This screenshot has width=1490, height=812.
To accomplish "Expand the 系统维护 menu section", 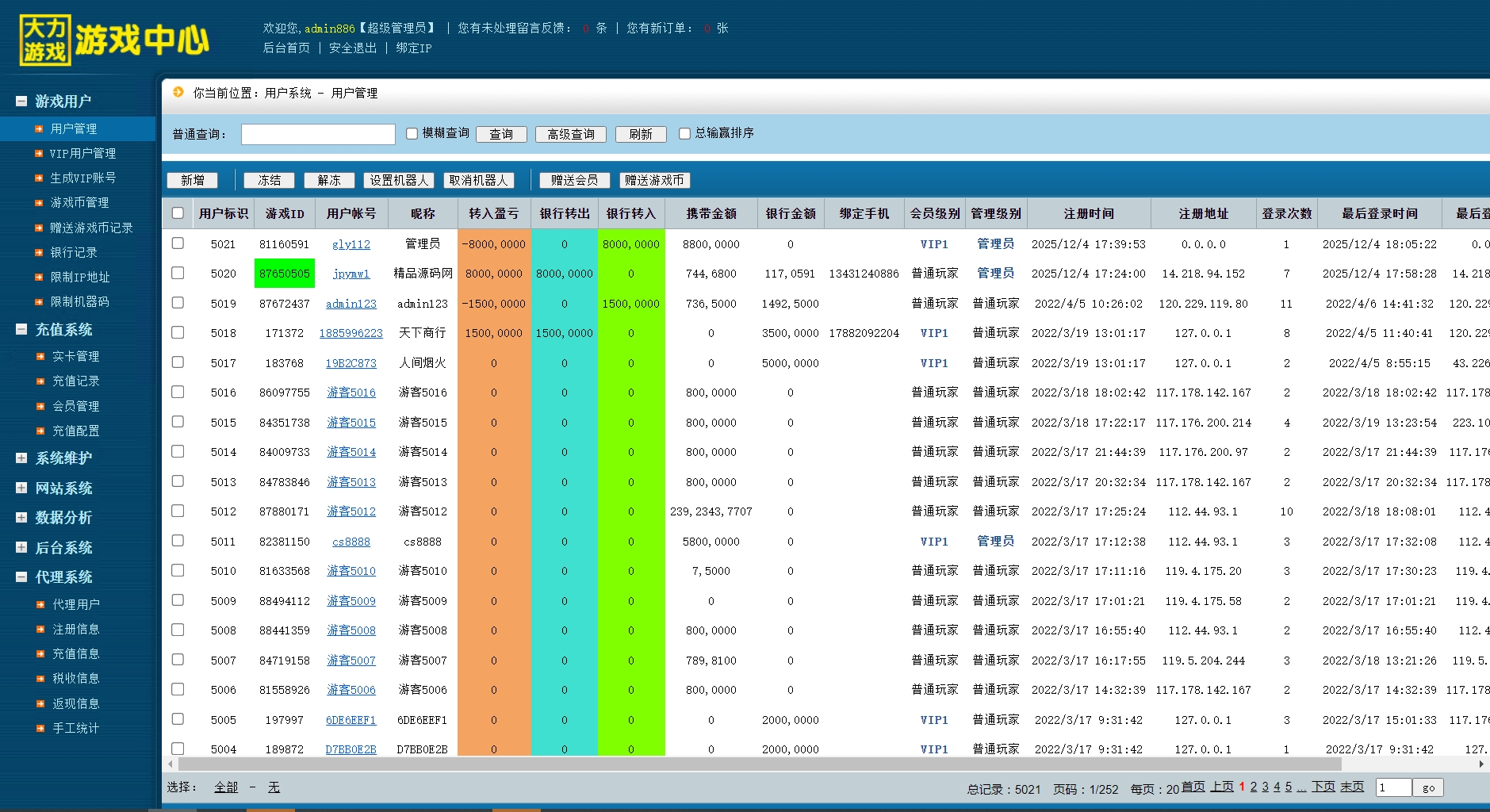I will coord(21,458).
